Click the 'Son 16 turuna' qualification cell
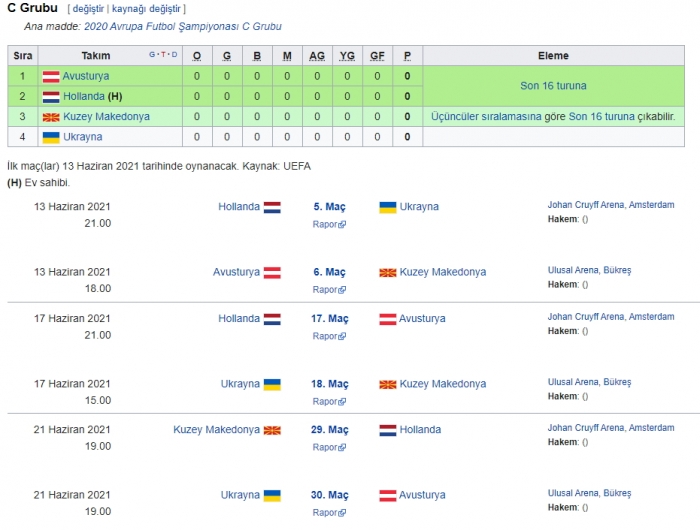The height and width of the screenshot is (530, 700). click(553, 86)
